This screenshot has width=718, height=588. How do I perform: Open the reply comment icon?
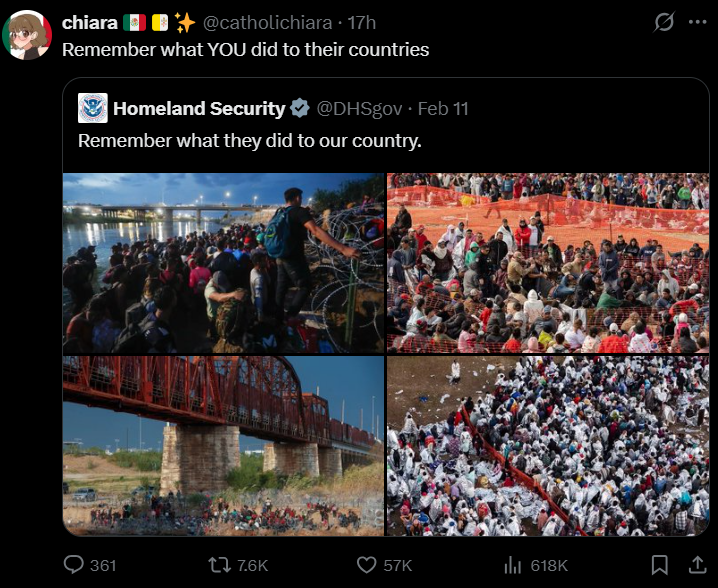(73, 565)
